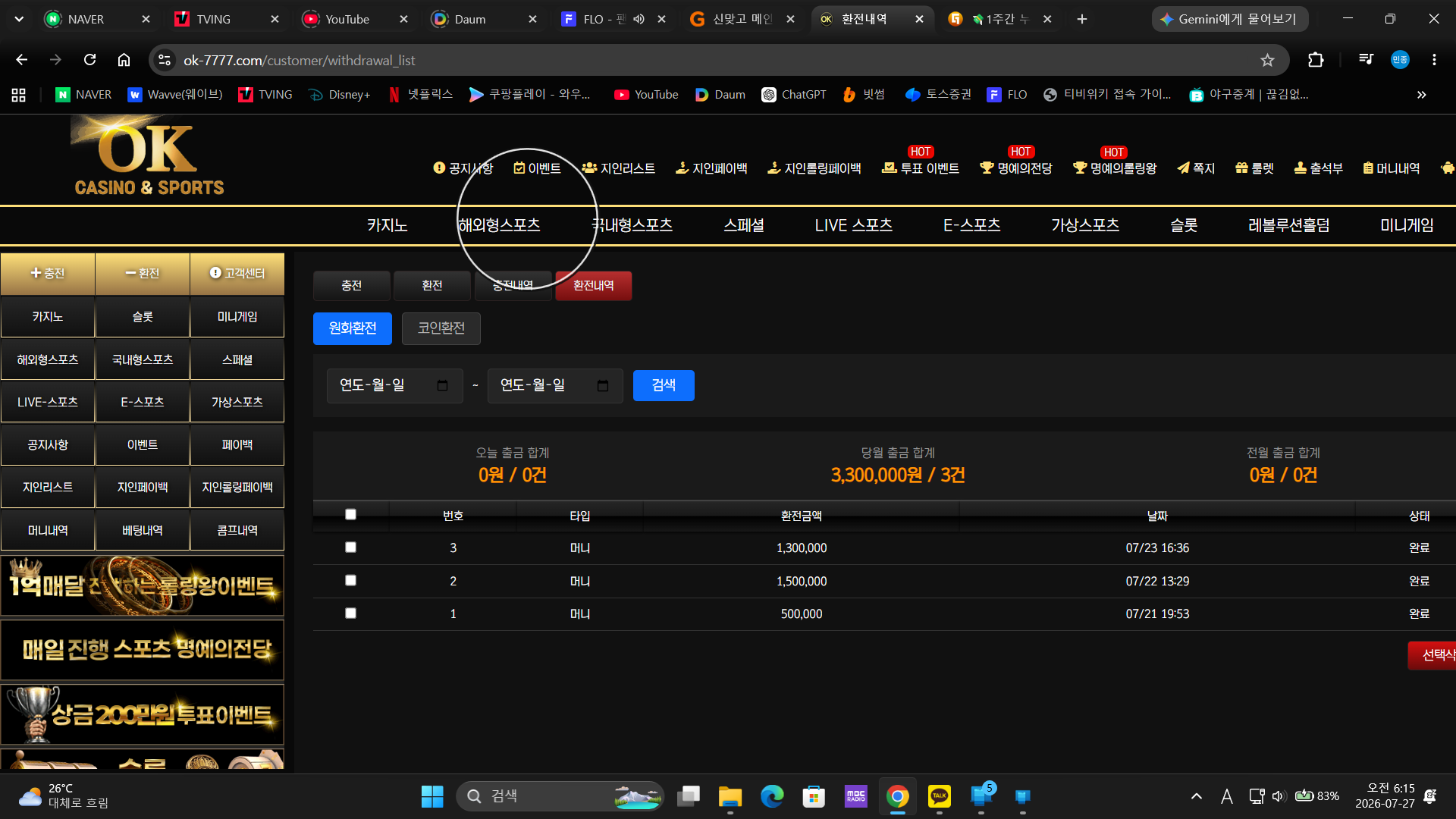This screenshot has width=1456, height=819.
Task: Click the blue 검색 search button
Action: [664, 385]
